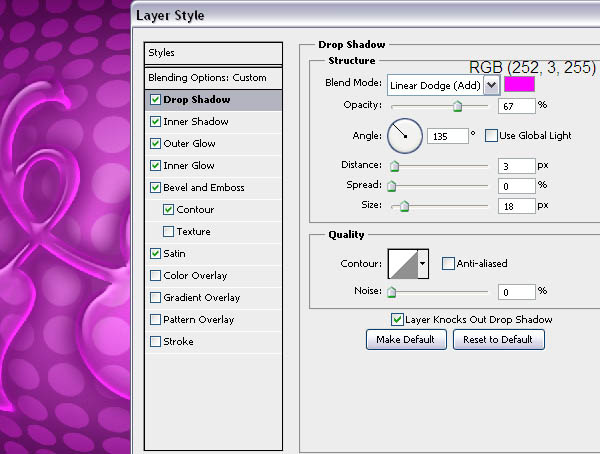This screenshot has width=600, height=454.
Task: Enable the Stroke effect checkbox
Action: pyautogui.click(x=155, y=342)
